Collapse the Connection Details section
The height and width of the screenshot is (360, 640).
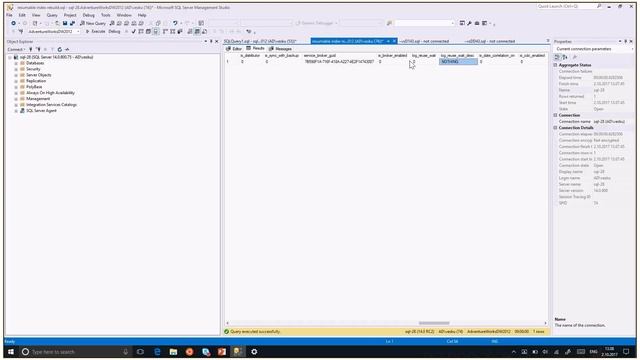[556, 128]
